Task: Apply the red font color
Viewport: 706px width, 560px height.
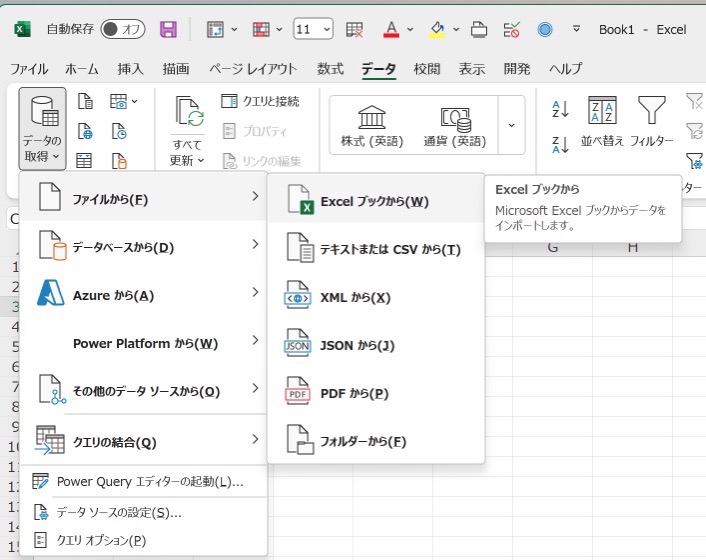Action: pyautogui.click(x=391, y=30)
